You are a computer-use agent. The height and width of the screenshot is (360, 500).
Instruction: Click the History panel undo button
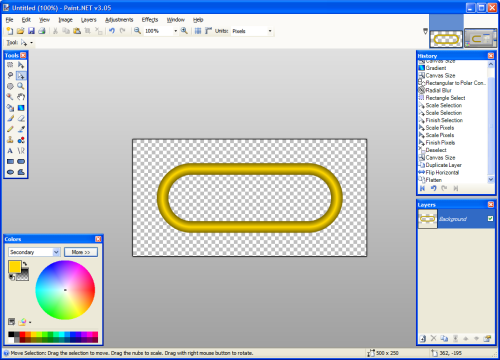coord(433,188)
